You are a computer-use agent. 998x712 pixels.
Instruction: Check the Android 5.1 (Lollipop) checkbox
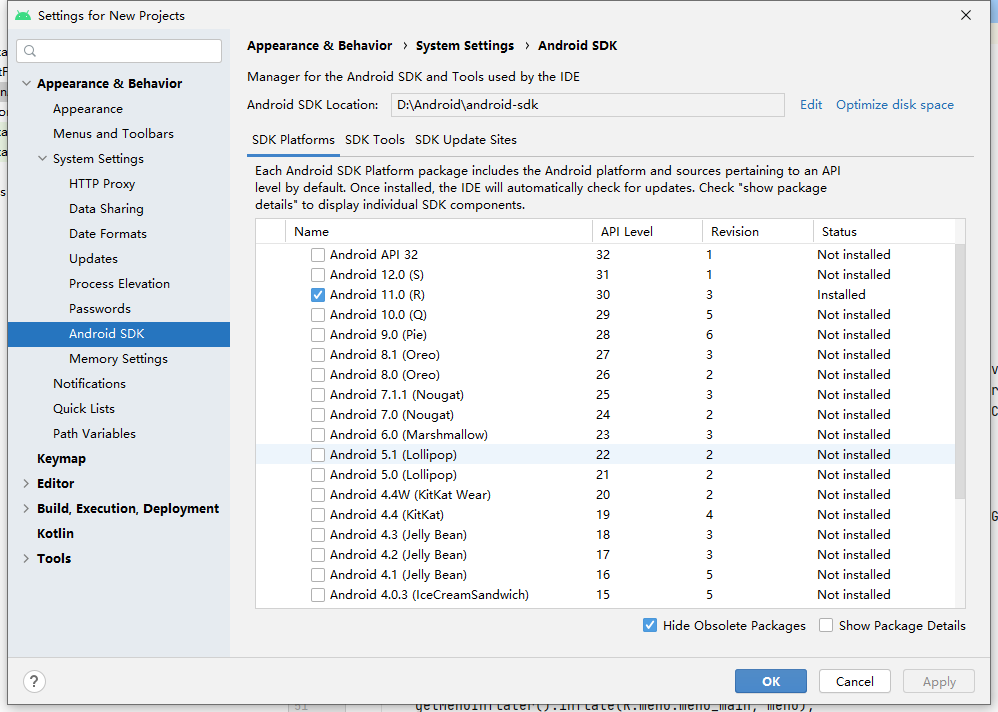(x=318, y=455)
